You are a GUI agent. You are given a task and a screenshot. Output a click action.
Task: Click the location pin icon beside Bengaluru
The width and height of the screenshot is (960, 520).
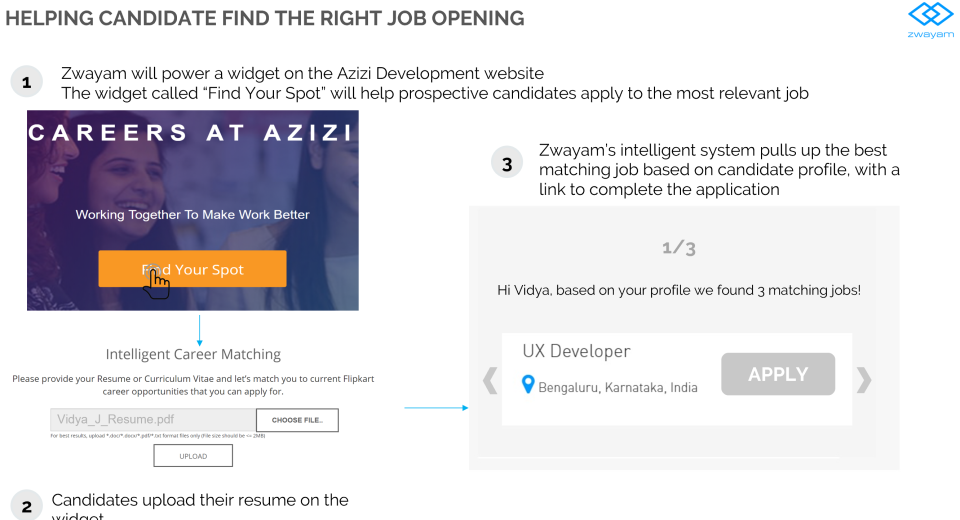click(529, 385)
